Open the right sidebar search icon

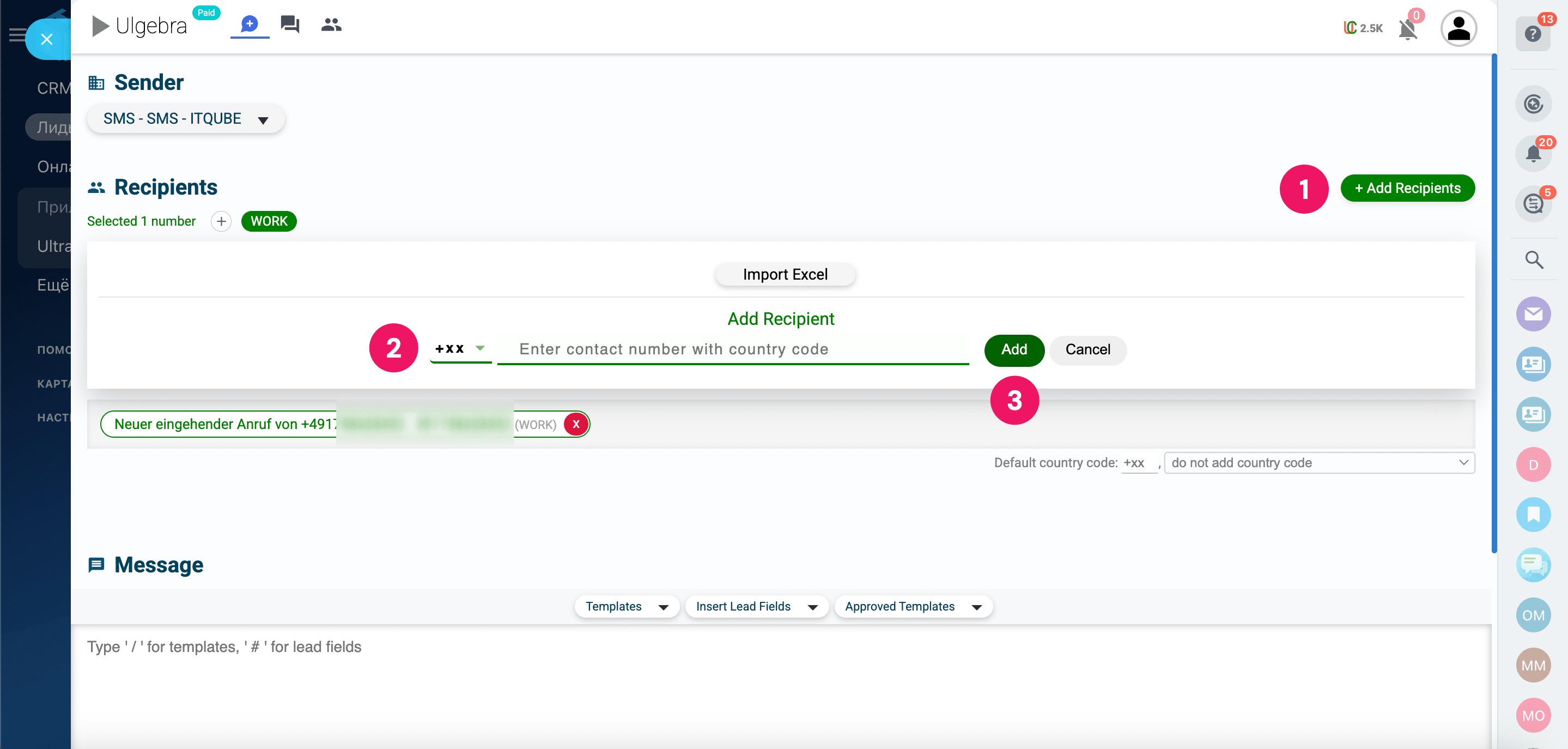pyautogui.click(x=1533, y=260)
